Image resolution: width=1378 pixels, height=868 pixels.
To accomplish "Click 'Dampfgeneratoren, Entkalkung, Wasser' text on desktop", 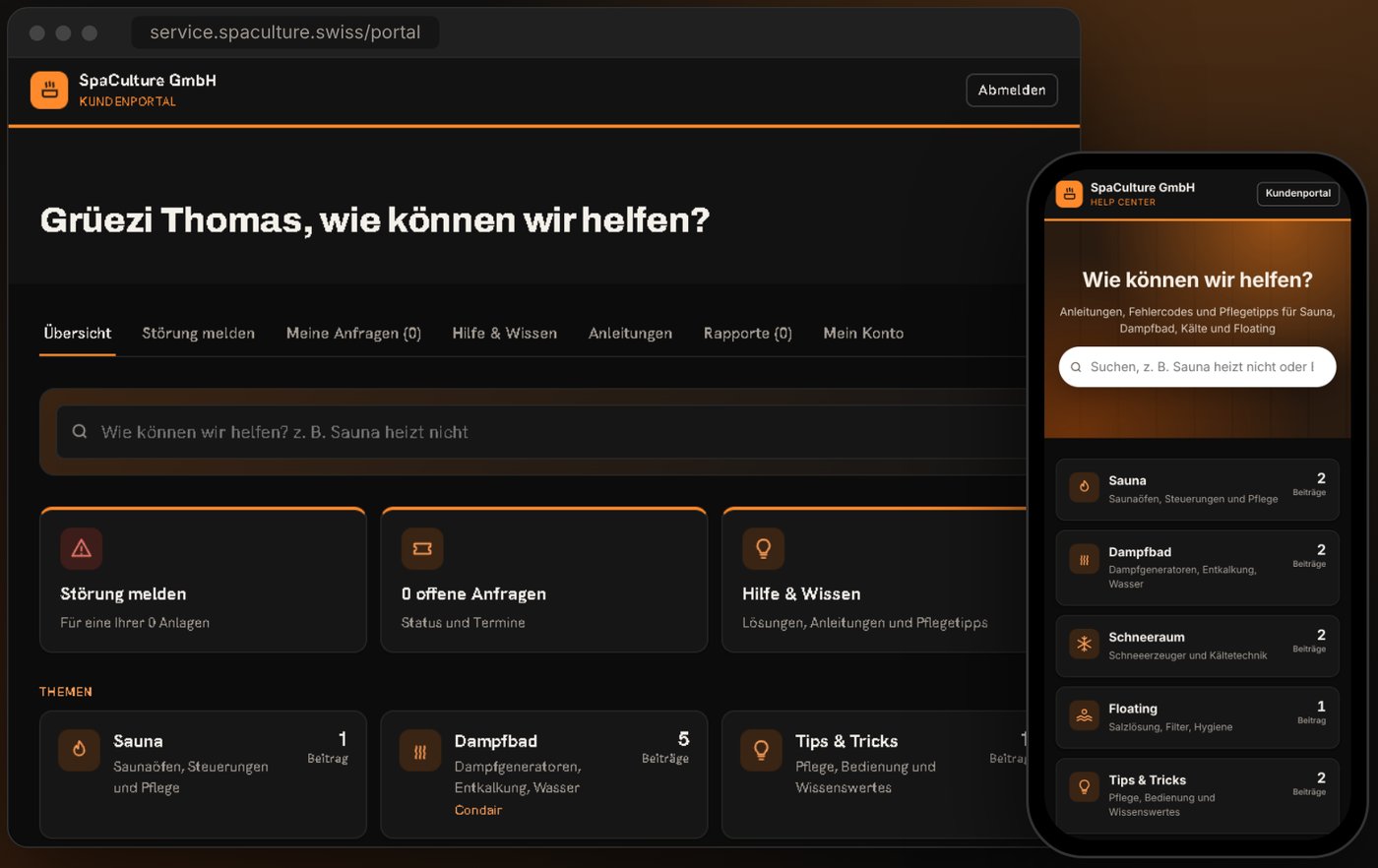I will point(518,777).
